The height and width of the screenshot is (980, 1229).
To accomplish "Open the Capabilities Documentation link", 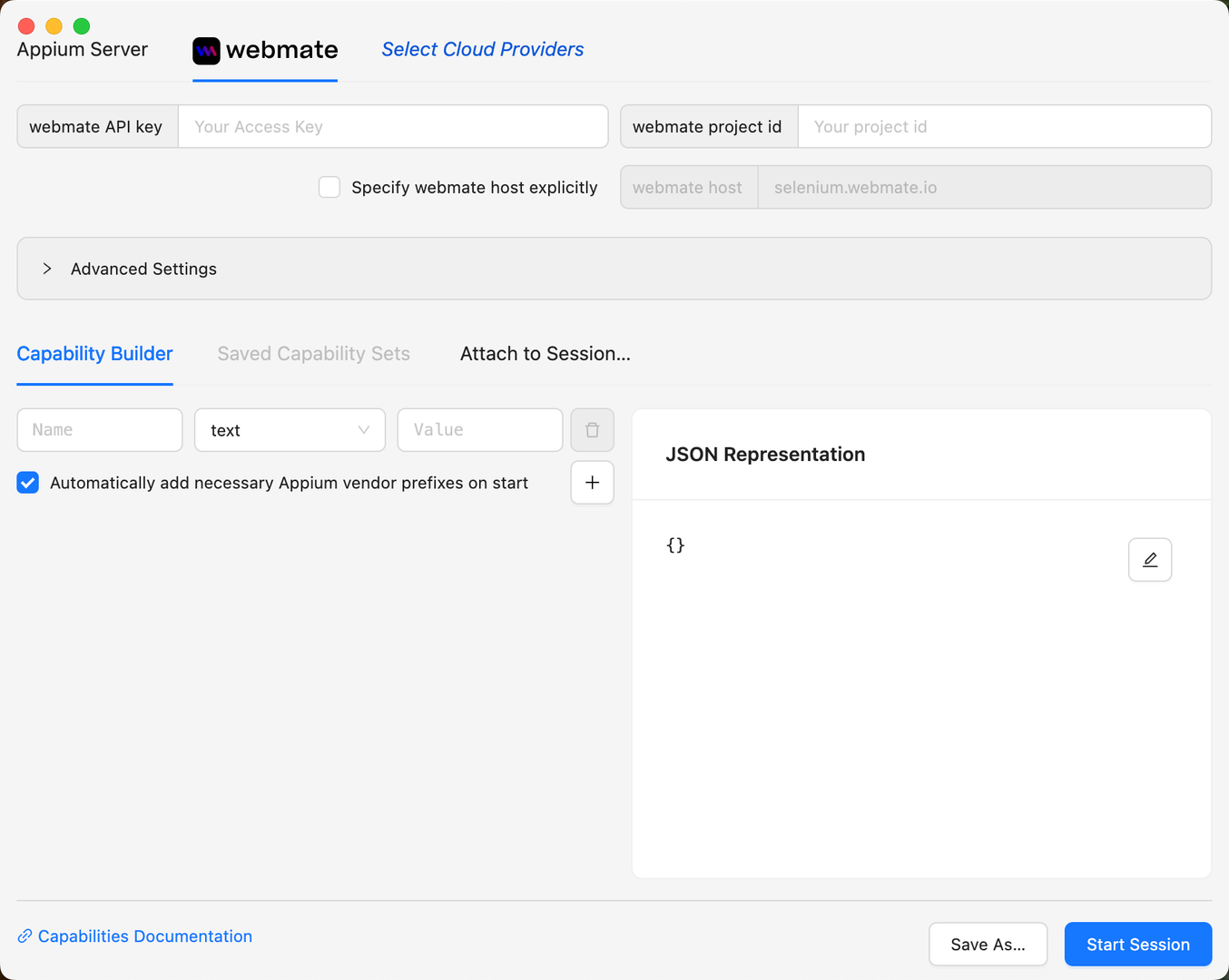I will pyautogui.click(x=145, y=936).
